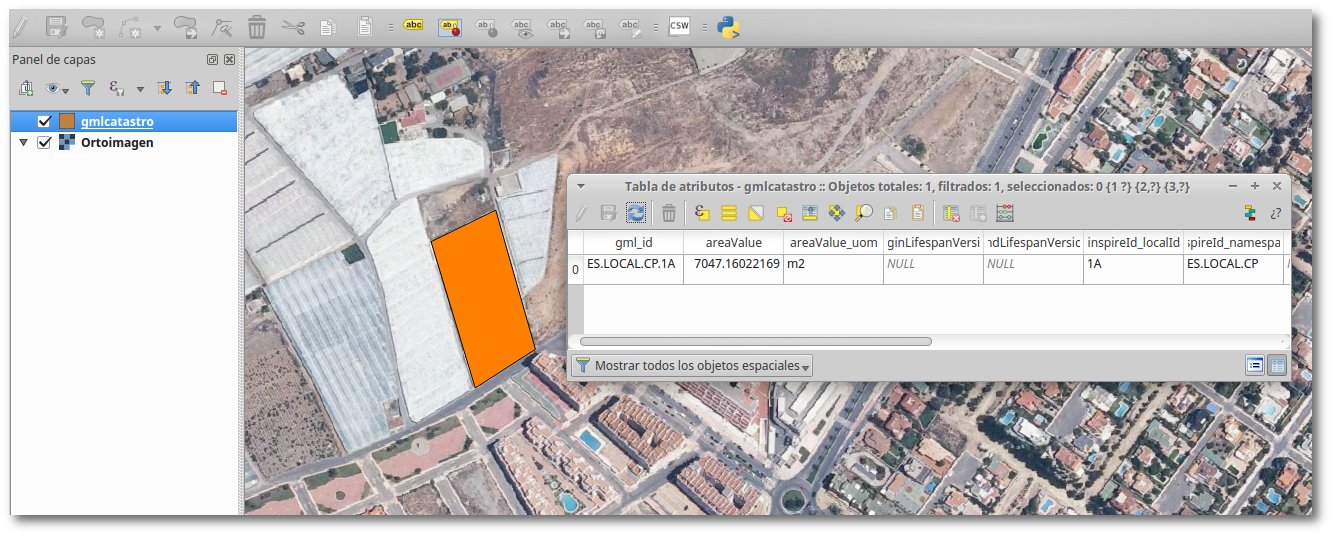
Task: Click the gml_id column header
Action: click(x=633, y=243)
